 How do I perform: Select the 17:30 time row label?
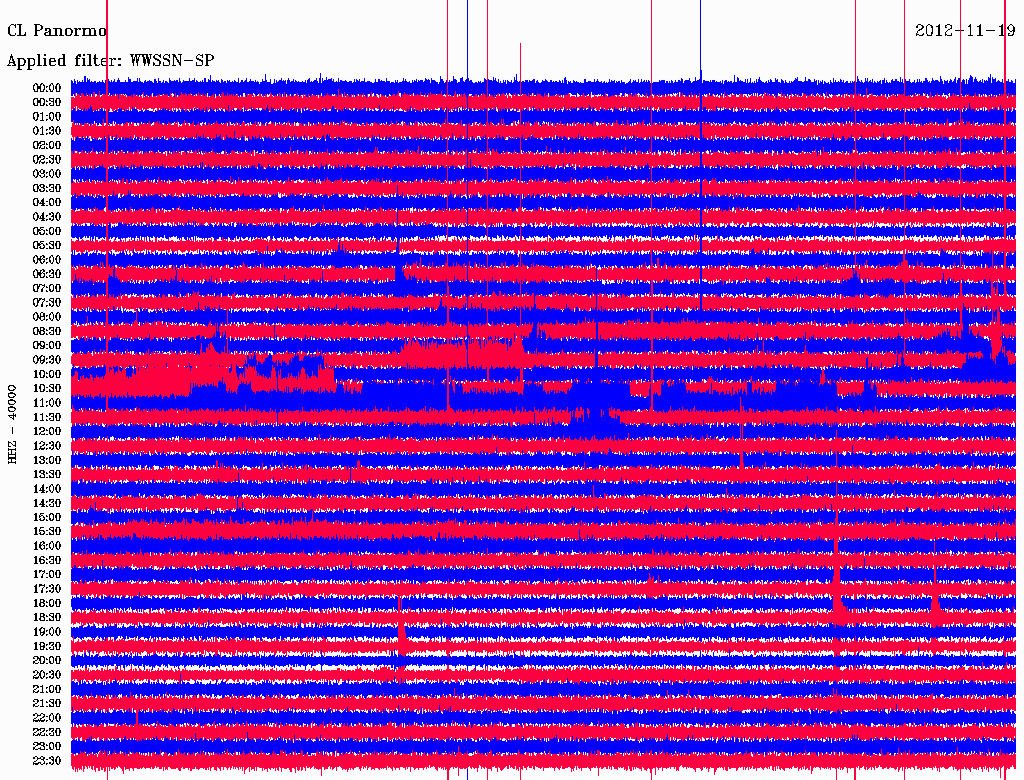pos(47,589)
